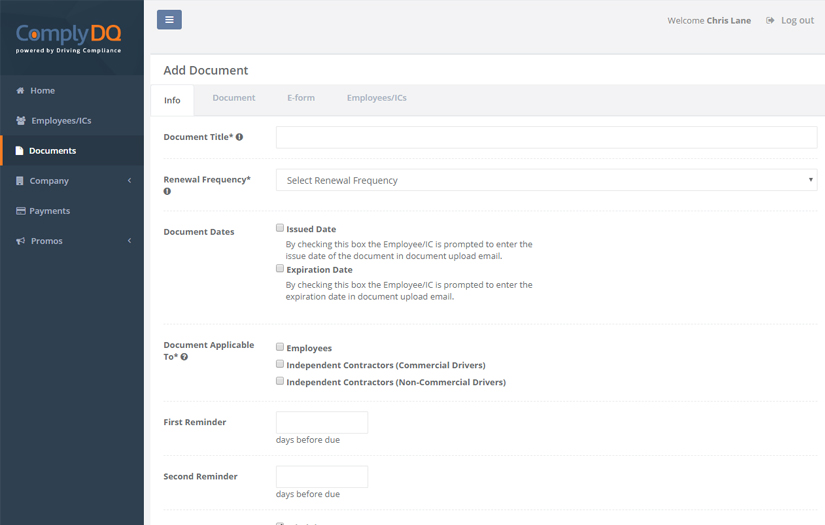Click the Promos megaphone icon
The image size is (825, 525).
click(21, 241)
